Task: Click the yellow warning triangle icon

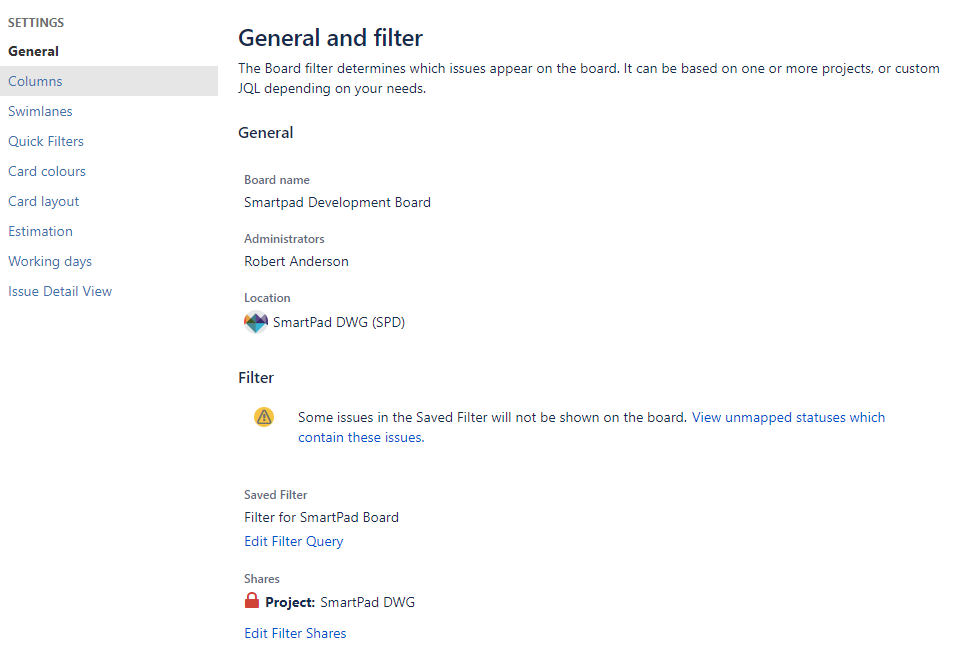Action: [264, 417]
